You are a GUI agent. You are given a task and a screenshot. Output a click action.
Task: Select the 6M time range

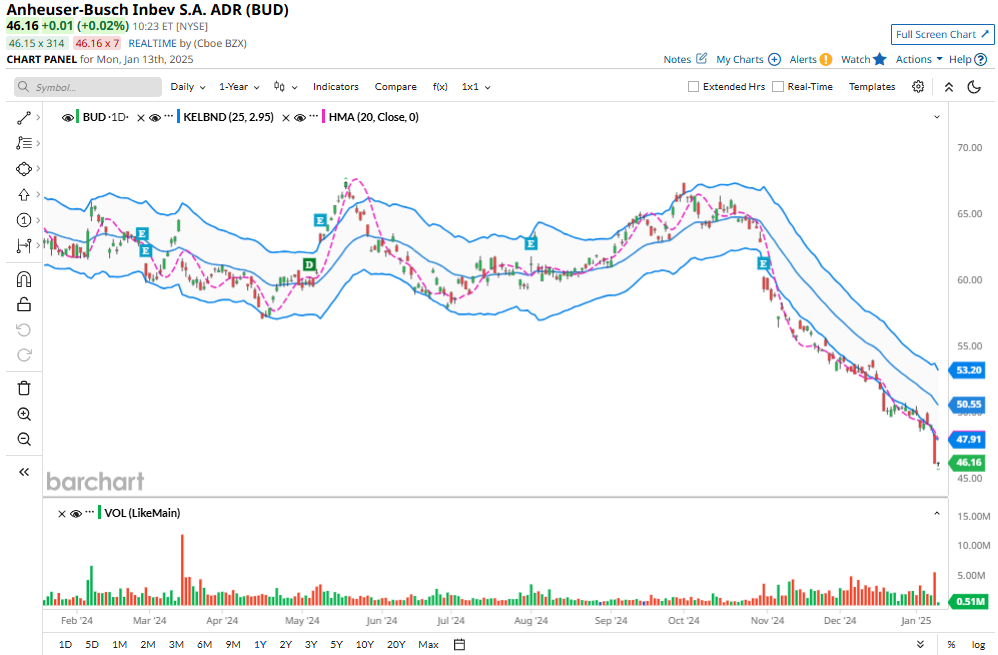tap(204, 644)
